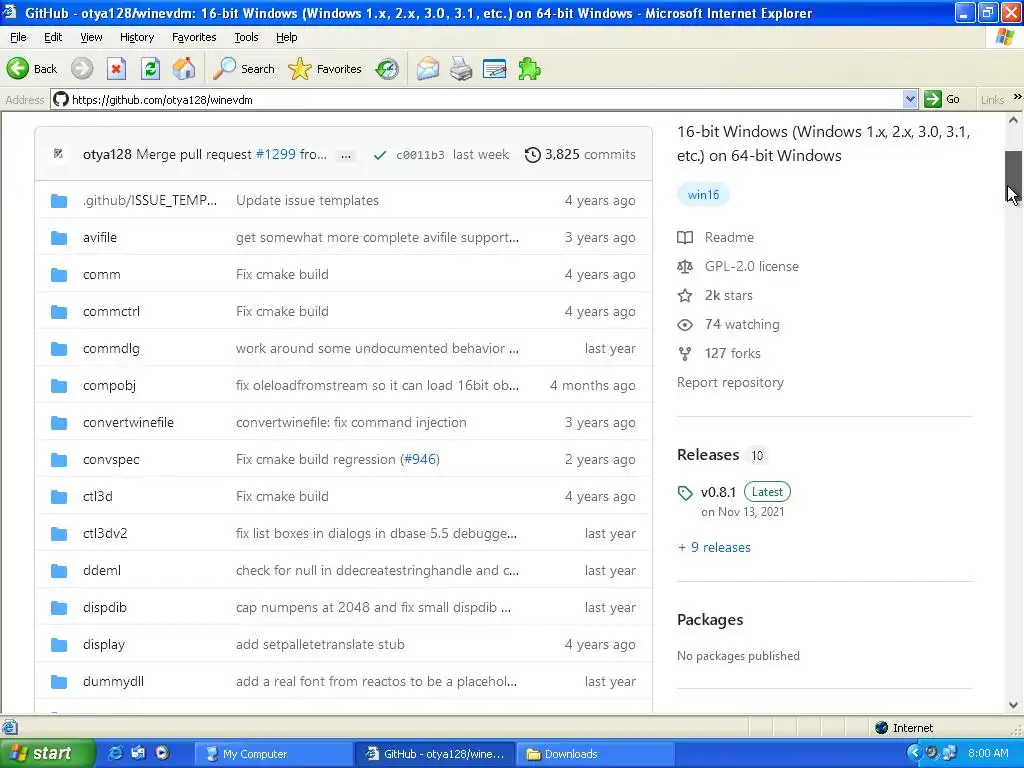Open the Mail envelope toolbar icon
The height and width of the screenshot is (768, 1024).
pos(428,69)
